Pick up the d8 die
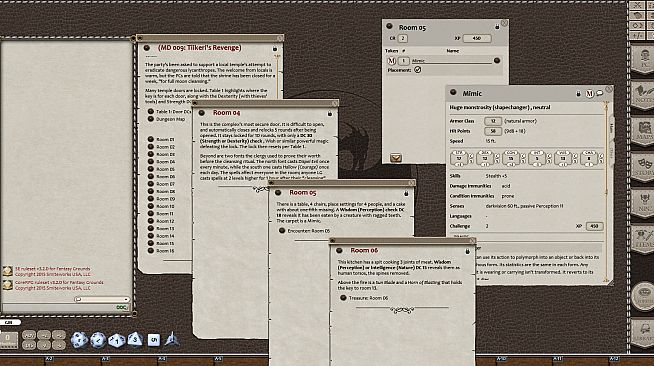This screenshot has width=654, height=366. 135,339
